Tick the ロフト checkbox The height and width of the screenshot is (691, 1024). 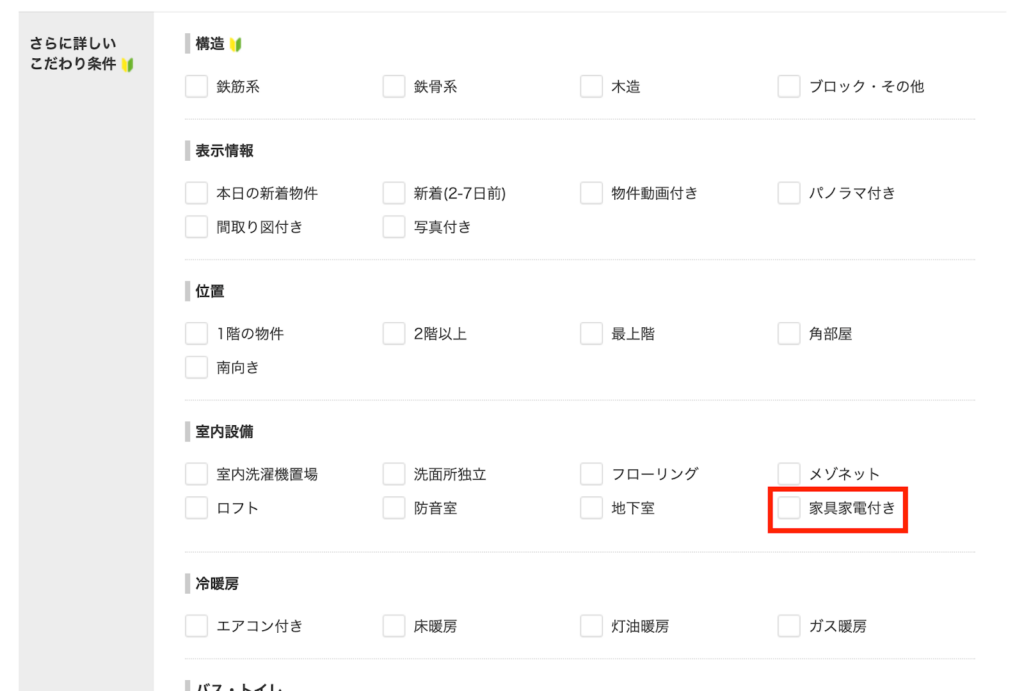[x=196, y=508]
